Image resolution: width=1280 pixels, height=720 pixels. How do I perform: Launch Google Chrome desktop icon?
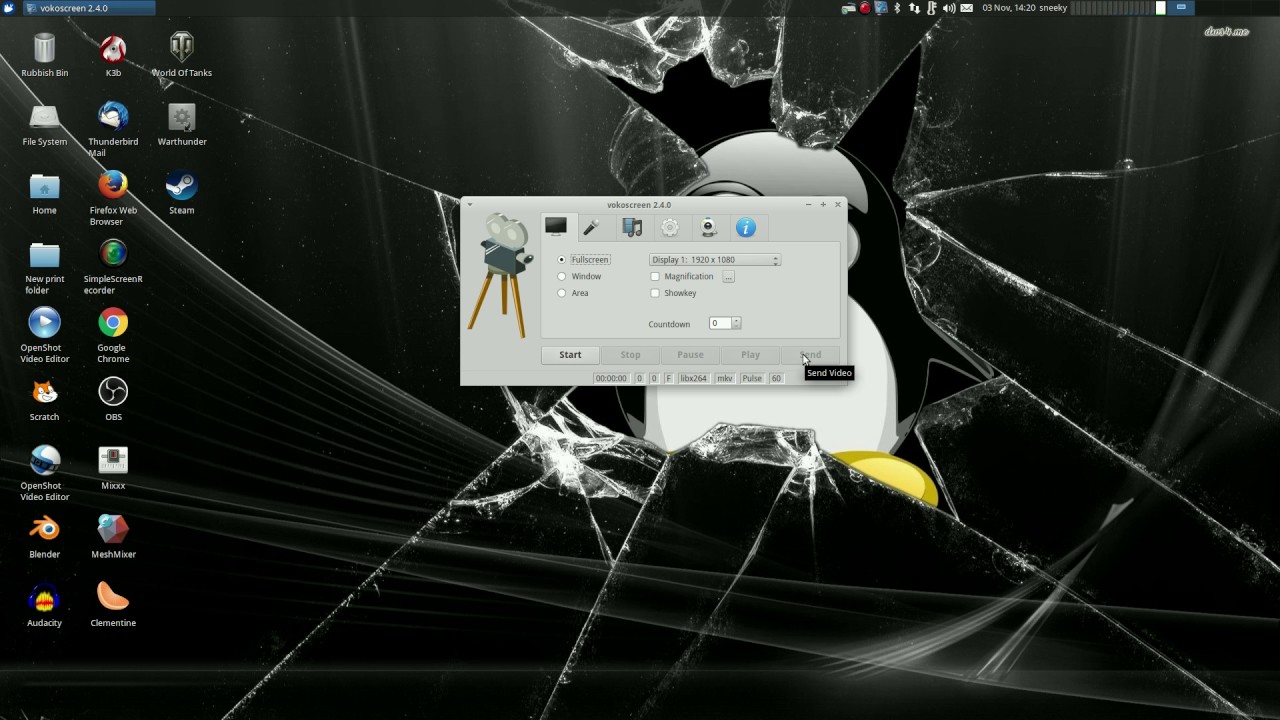(x=113, y=335)
